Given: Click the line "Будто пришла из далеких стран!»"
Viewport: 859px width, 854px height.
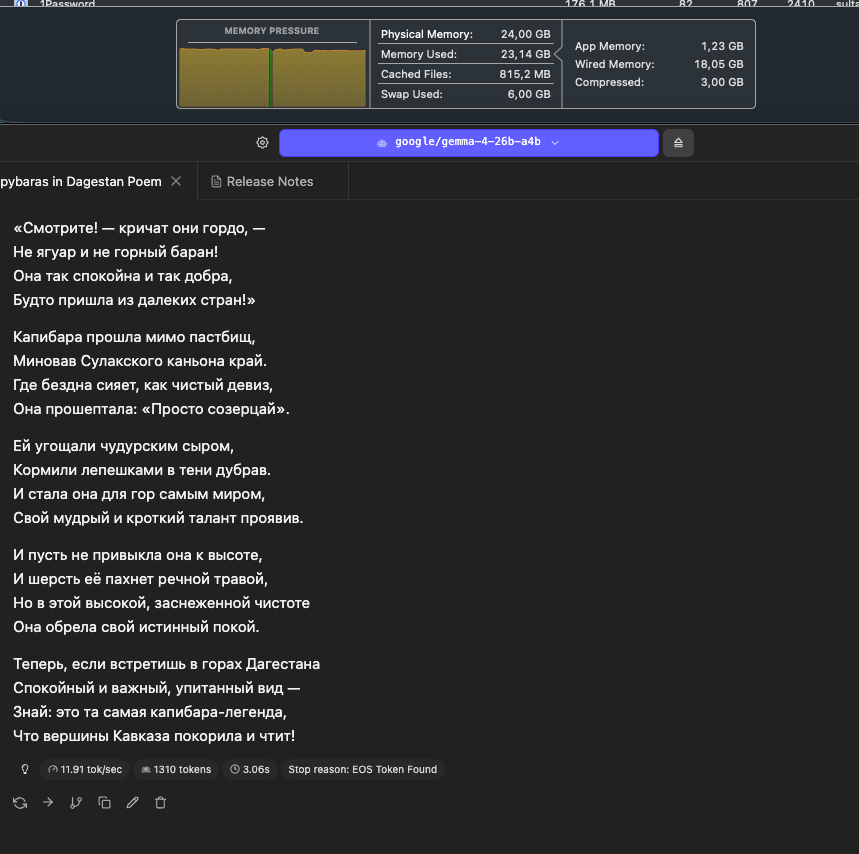Looking at the screenshot, I should click(x=134, y=300).
